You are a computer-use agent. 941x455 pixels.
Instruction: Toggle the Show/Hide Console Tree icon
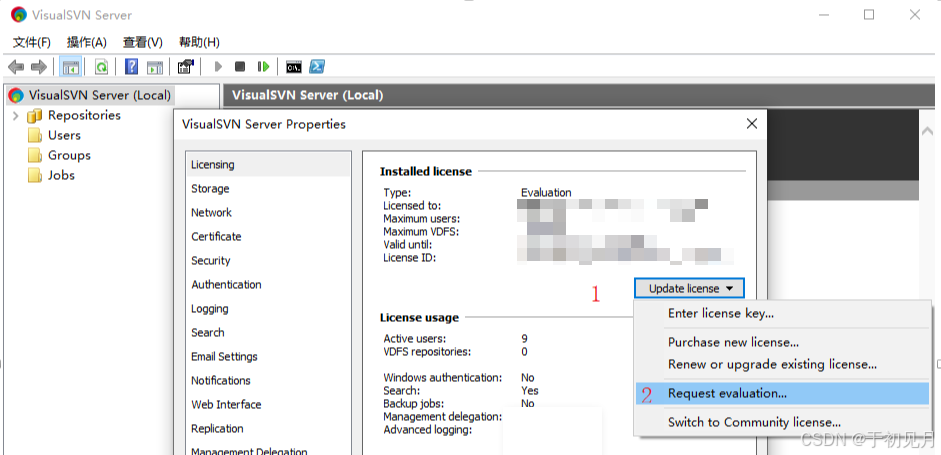point(71,67)
